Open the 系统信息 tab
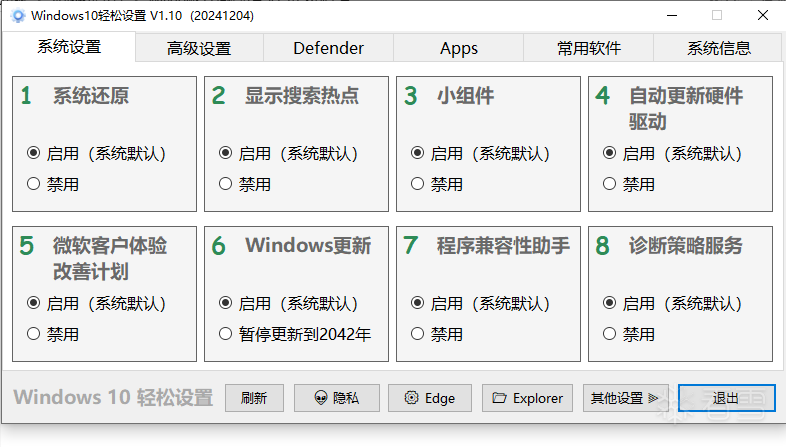 point(718,48)
